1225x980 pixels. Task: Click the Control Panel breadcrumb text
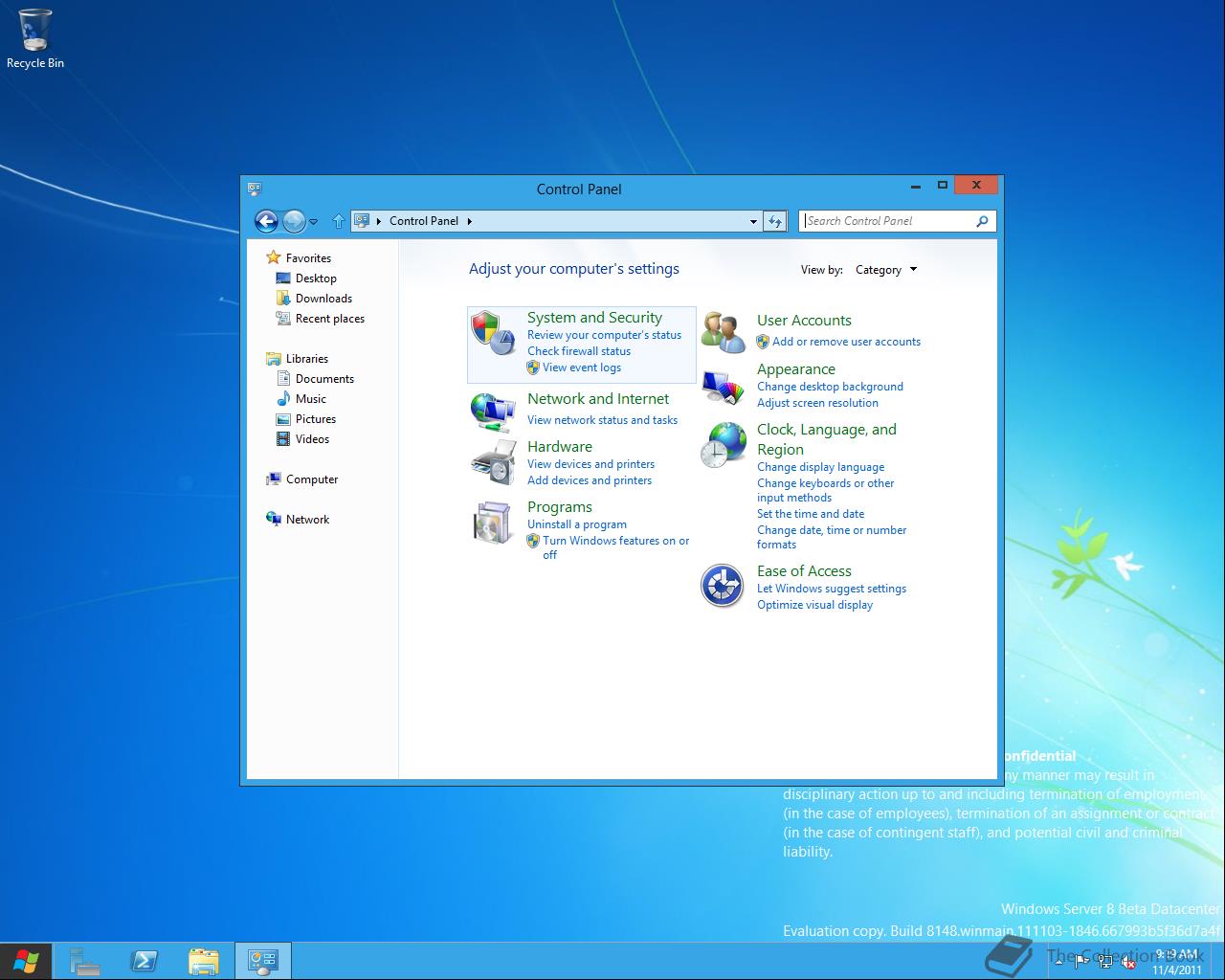tap(424, 221)
